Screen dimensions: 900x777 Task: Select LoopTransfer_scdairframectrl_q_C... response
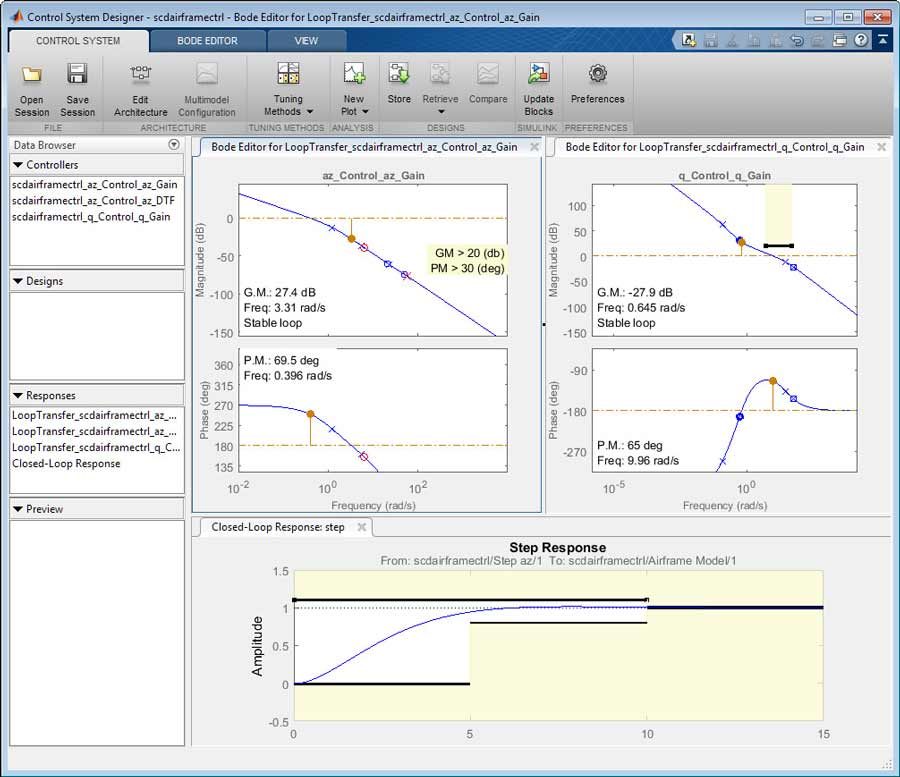tap(95, 447)
